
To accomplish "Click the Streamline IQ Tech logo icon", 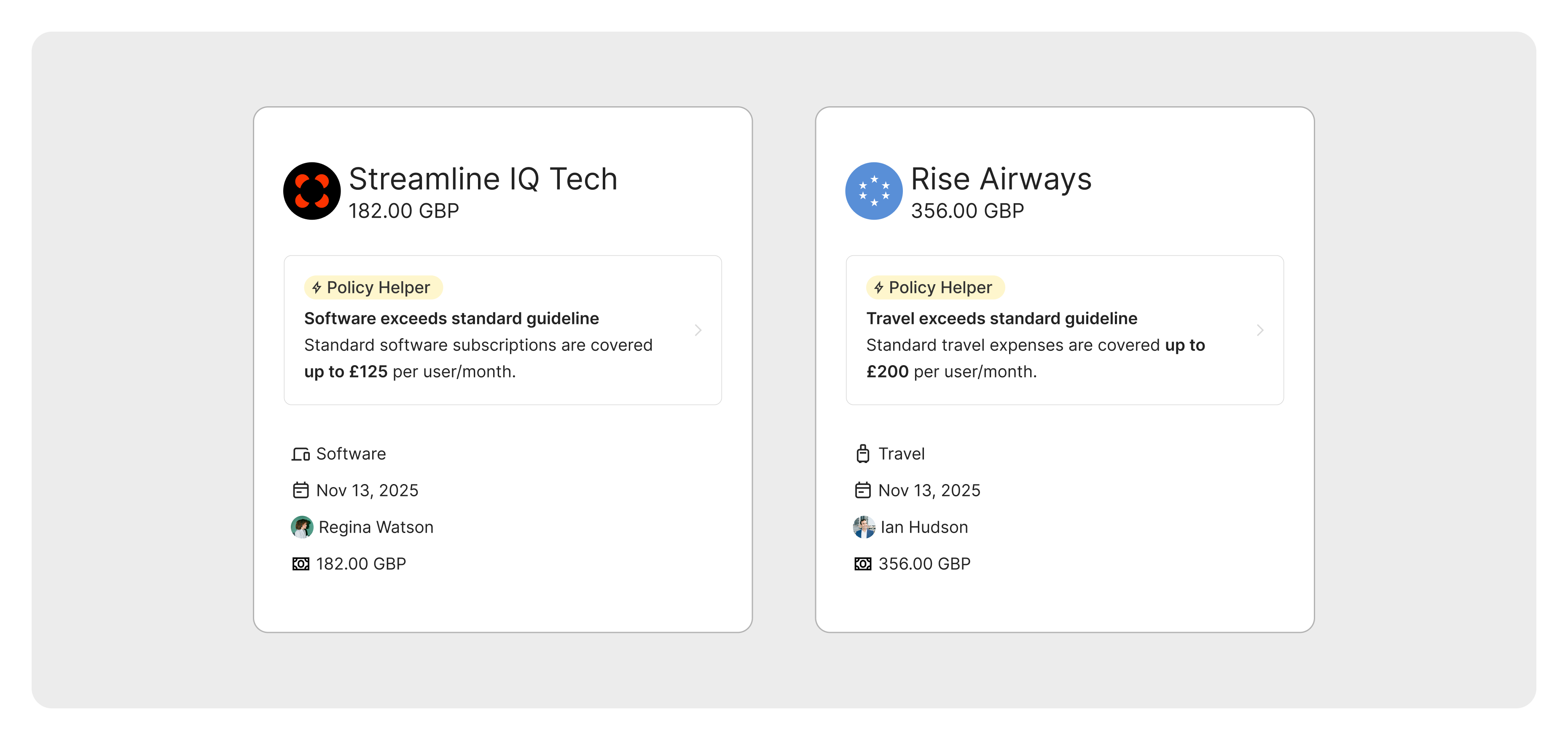I will pos(311,191).
